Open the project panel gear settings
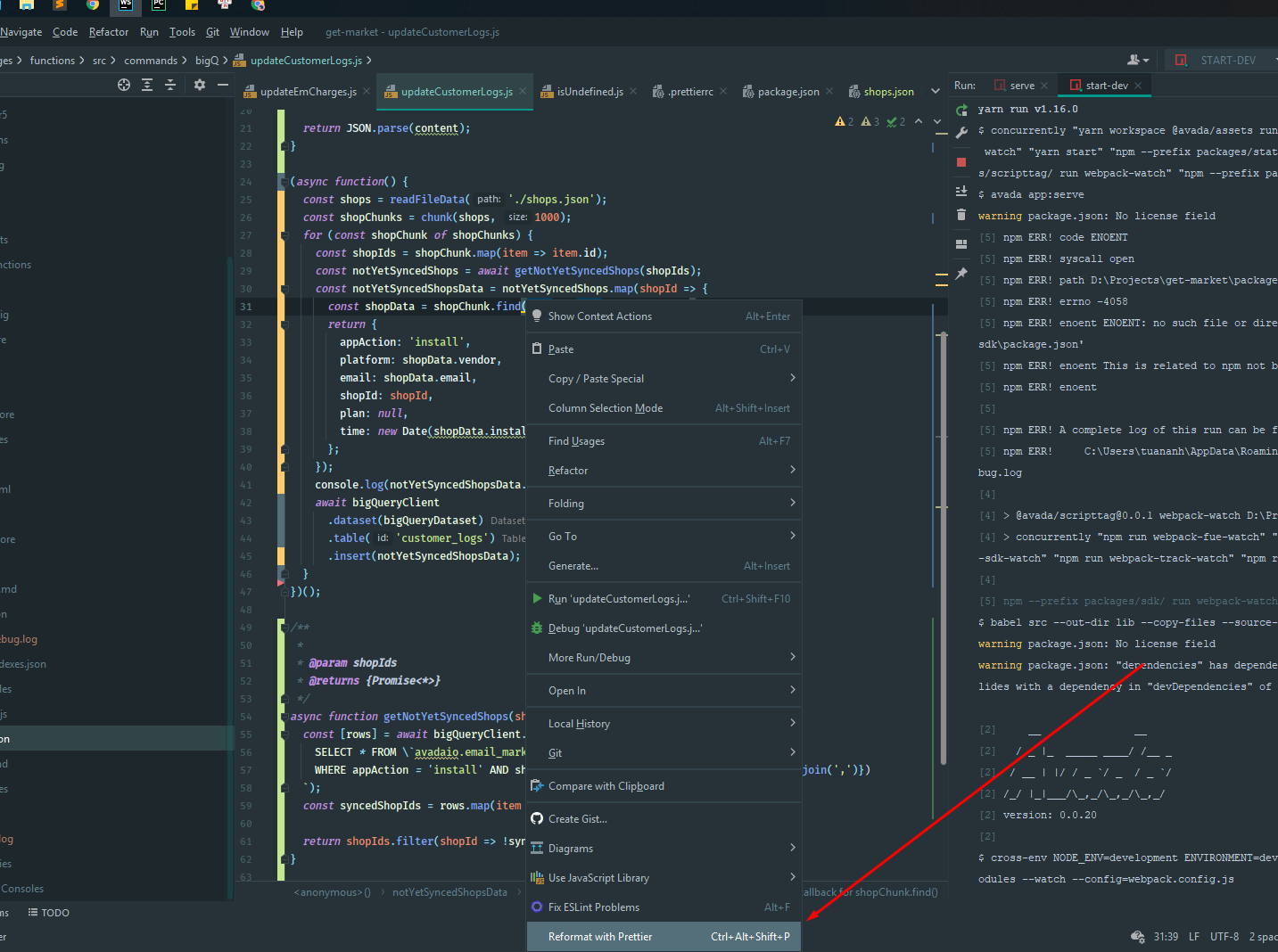 [x=200, y=85]
